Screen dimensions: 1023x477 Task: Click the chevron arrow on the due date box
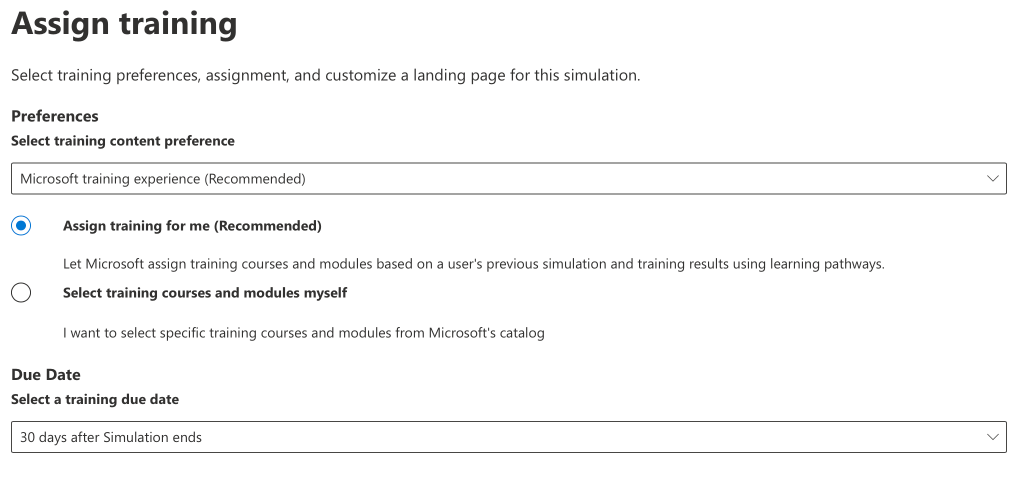click(x=993, y=437)
